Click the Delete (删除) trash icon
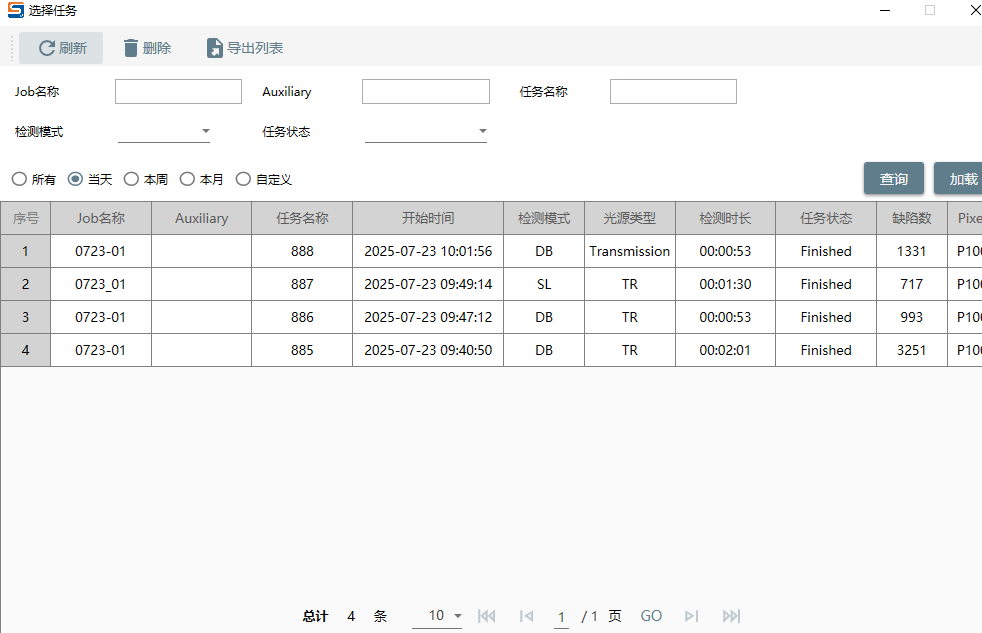 pos(131,48)
